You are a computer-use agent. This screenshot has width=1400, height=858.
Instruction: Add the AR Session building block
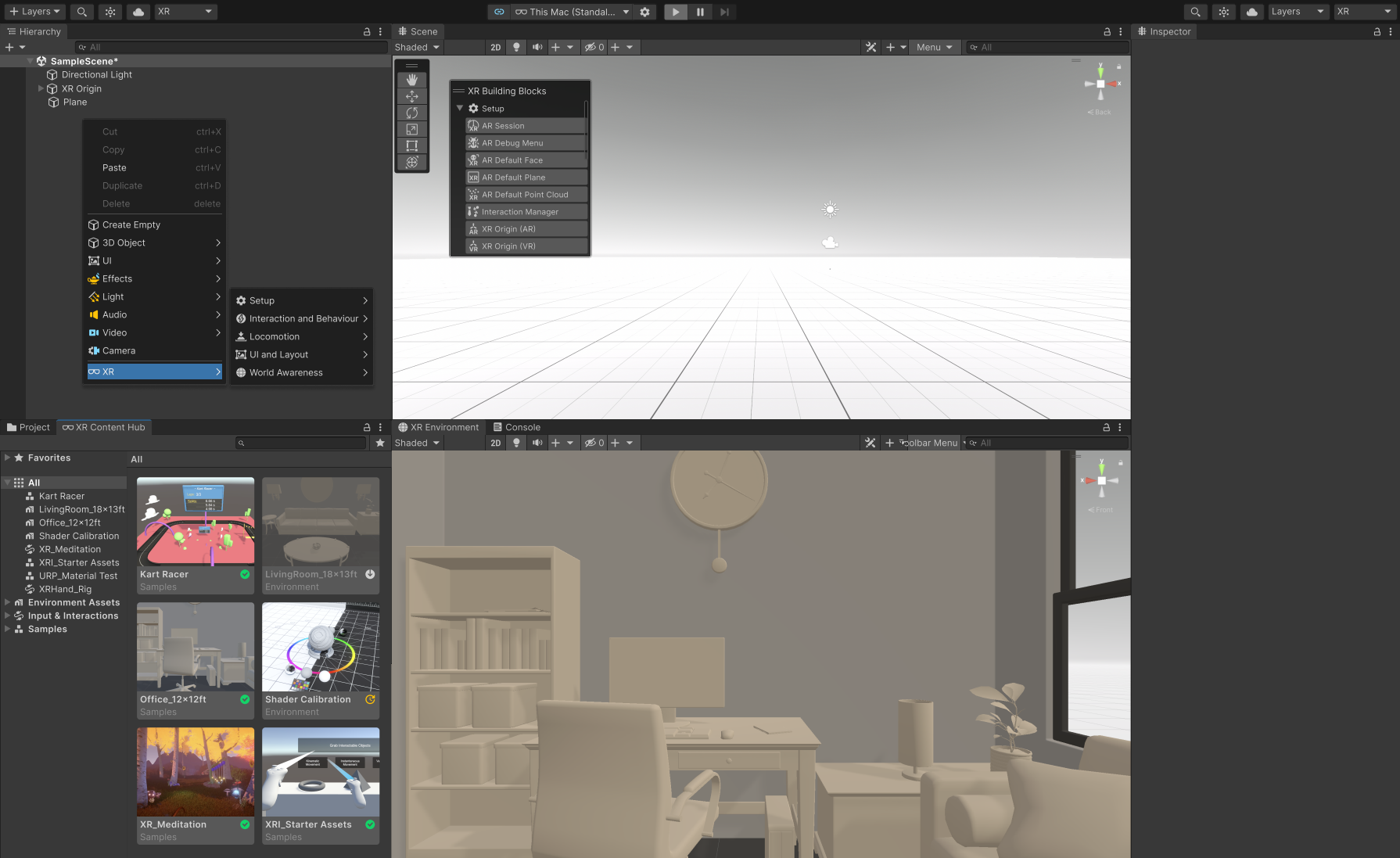[x=526, y=126]
